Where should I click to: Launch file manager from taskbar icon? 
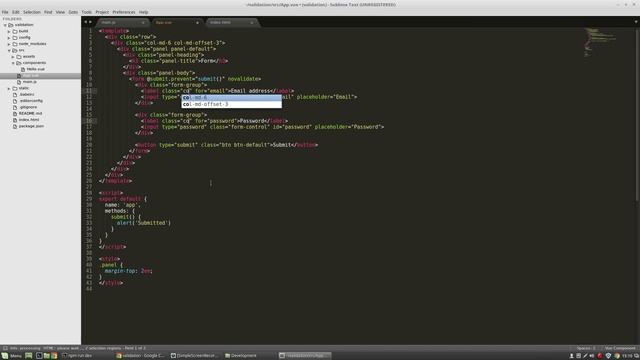click(x=47, y=356)
